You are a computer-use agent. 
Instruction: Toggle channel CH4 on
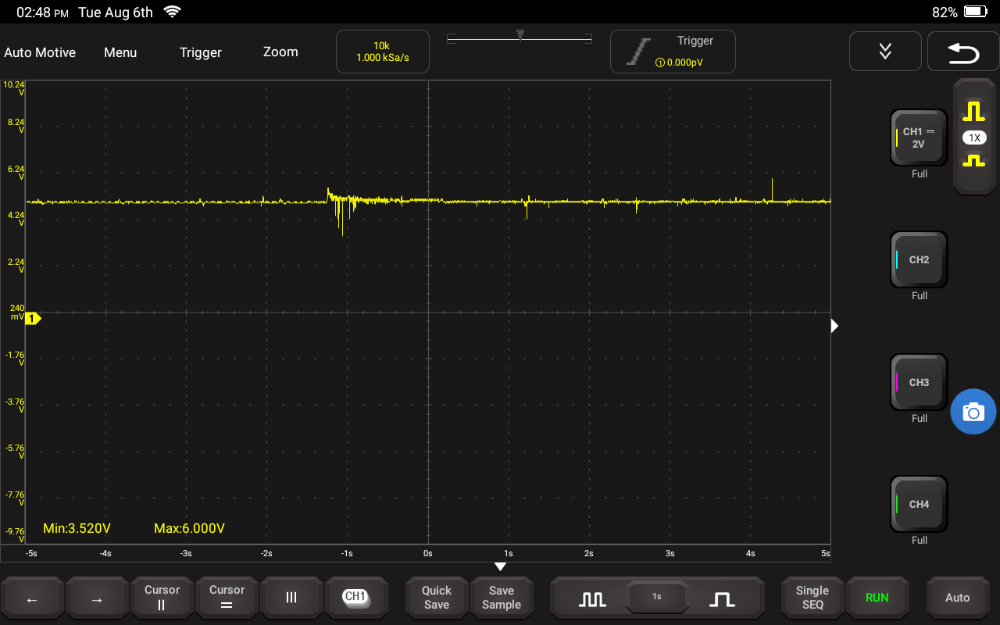point(918,504)
